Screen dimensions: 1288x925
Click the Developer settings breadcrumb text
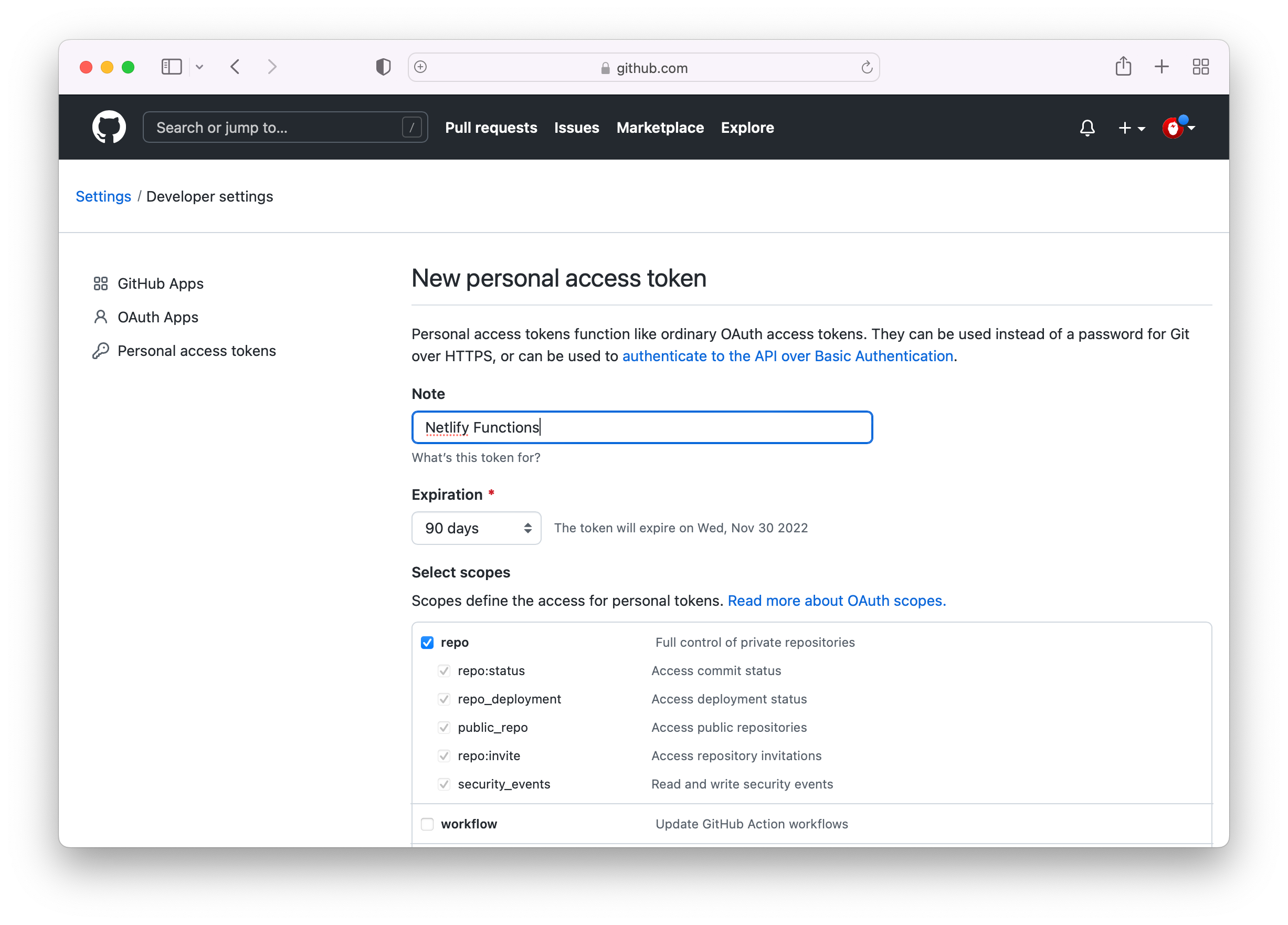click(x=209, y=196)
